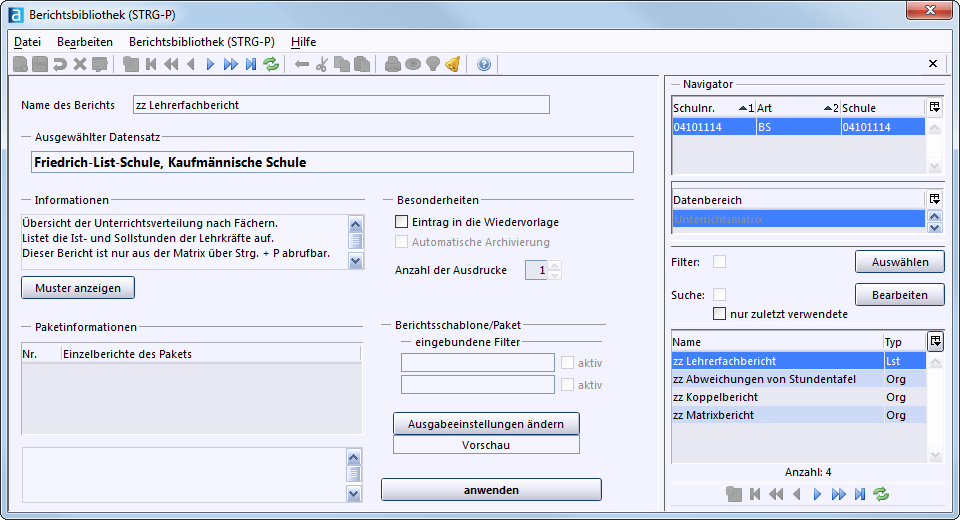Click the fast-forward double arrow in the top toolbar
960x520 pixels.
click(230, 65)
